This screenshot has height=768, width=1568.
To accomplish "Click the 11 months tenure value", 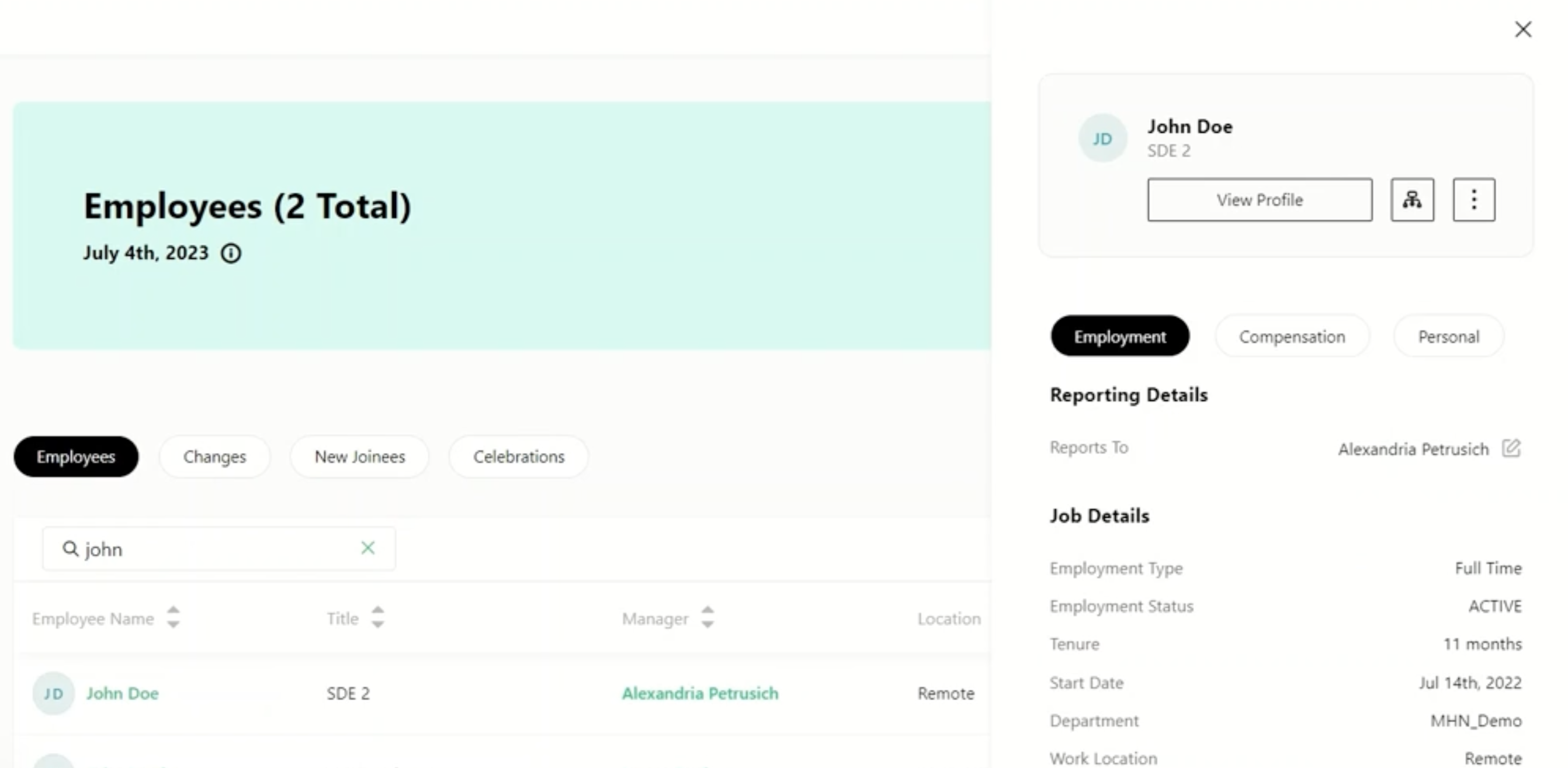I will tap(1483, 644).
